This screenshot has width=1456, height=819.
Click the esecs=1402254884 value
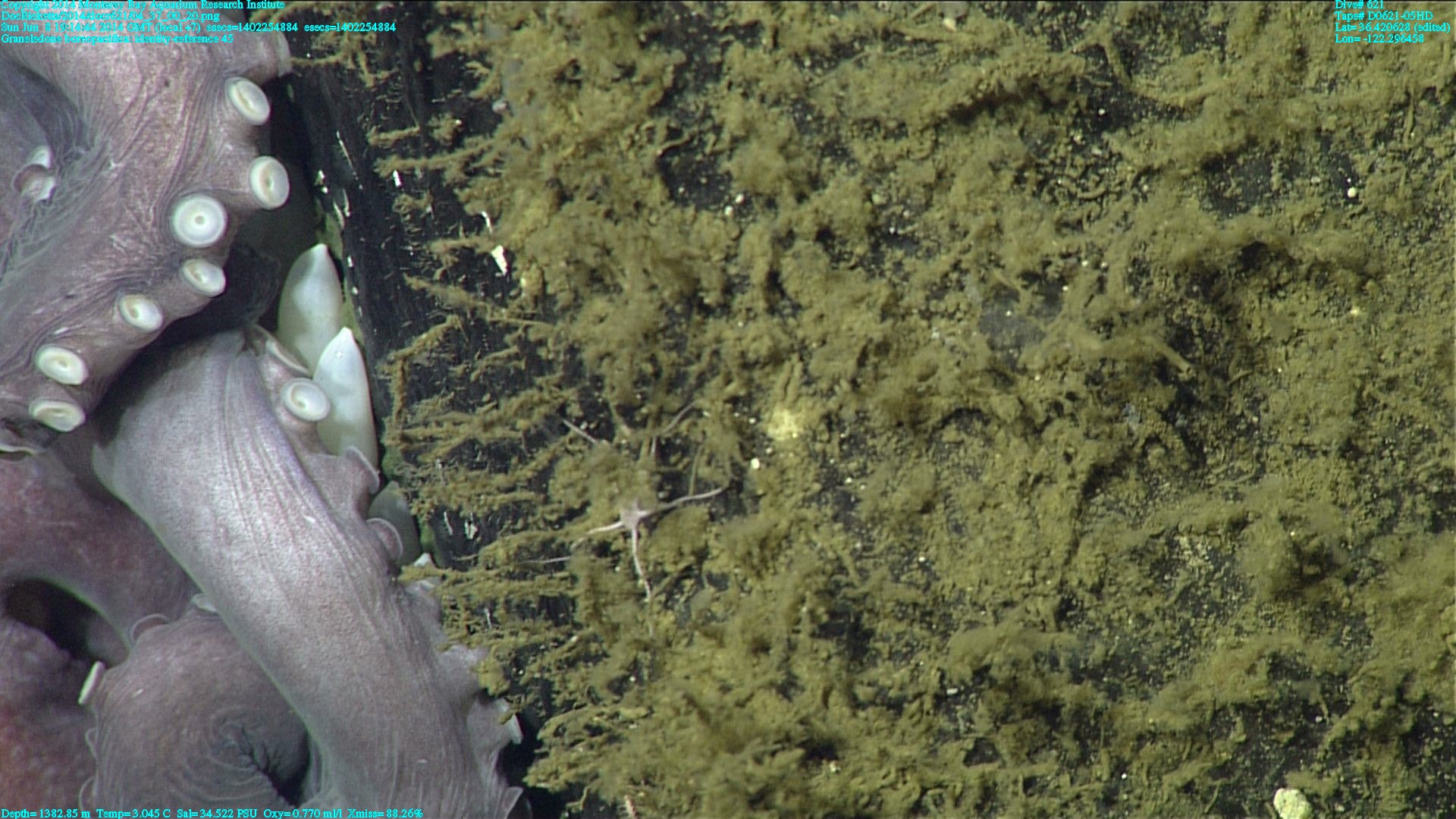pyautogui.click(x=350, y=27)
